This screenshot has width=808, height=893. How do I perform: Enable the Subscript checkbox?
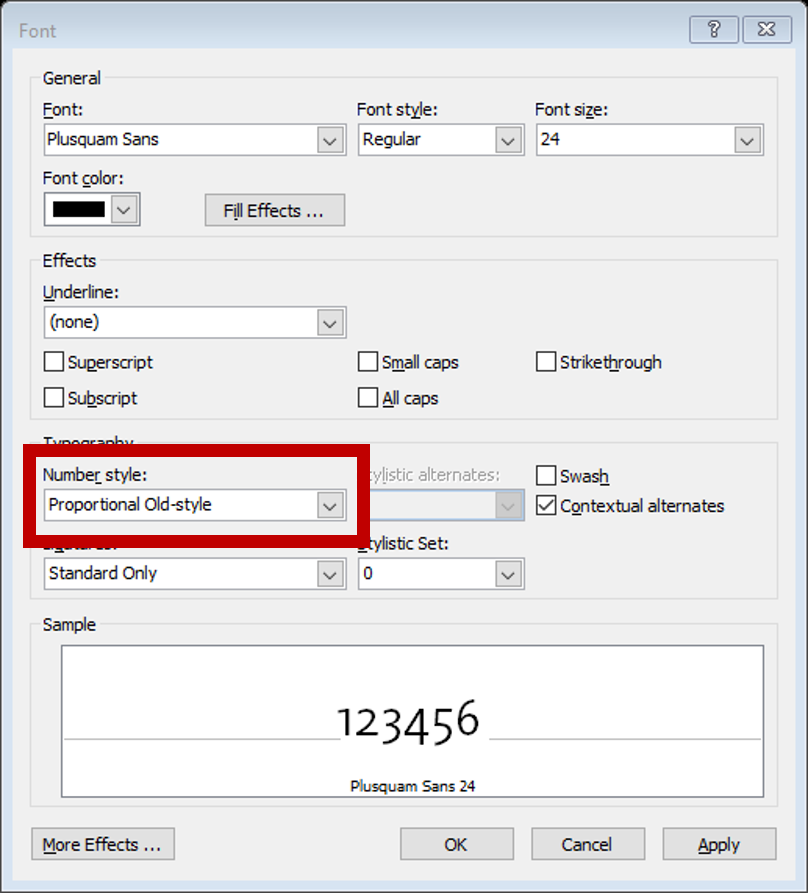pyautogui.click(x=54, y=398)
